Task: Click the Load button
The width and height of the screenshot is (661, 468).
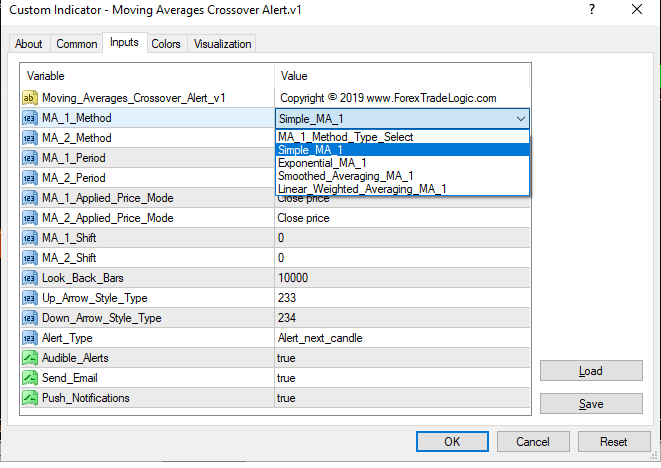Action: [590, 371]
